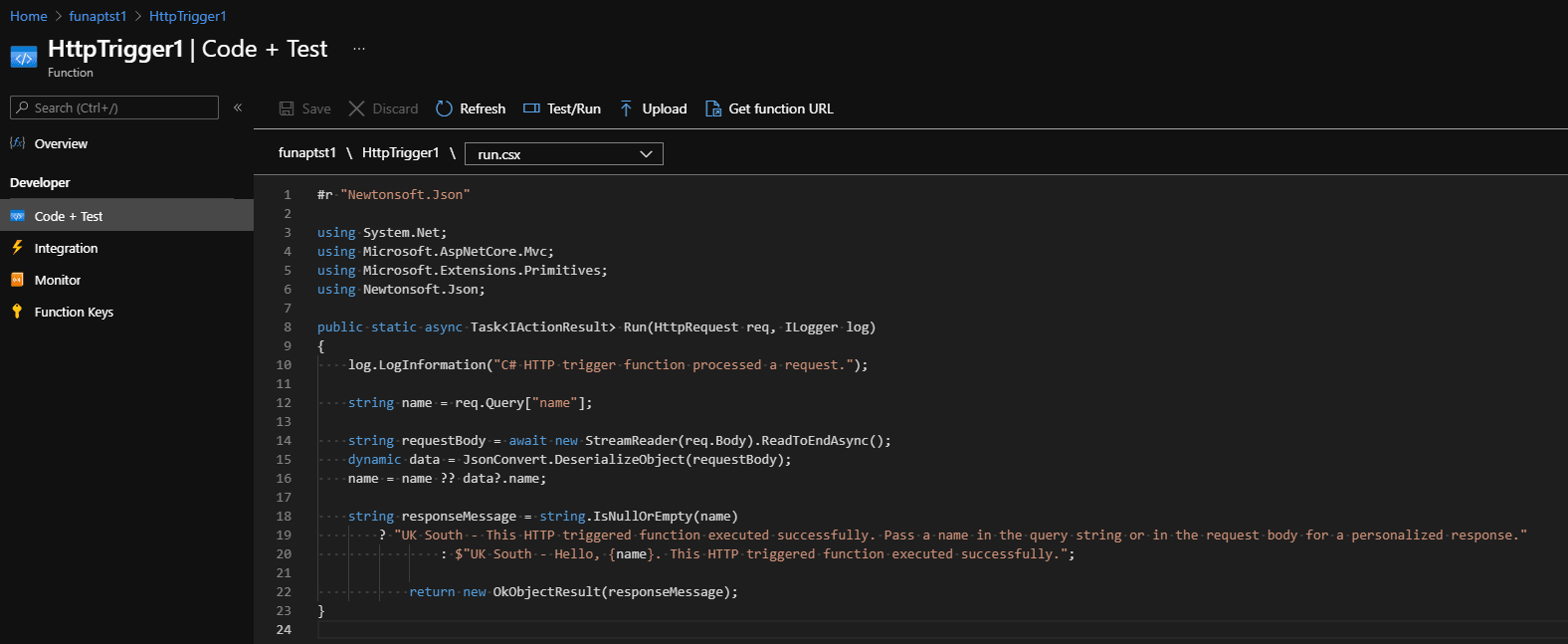Click the Discard X icon
1568x644 pixels.
pos(356,108)
